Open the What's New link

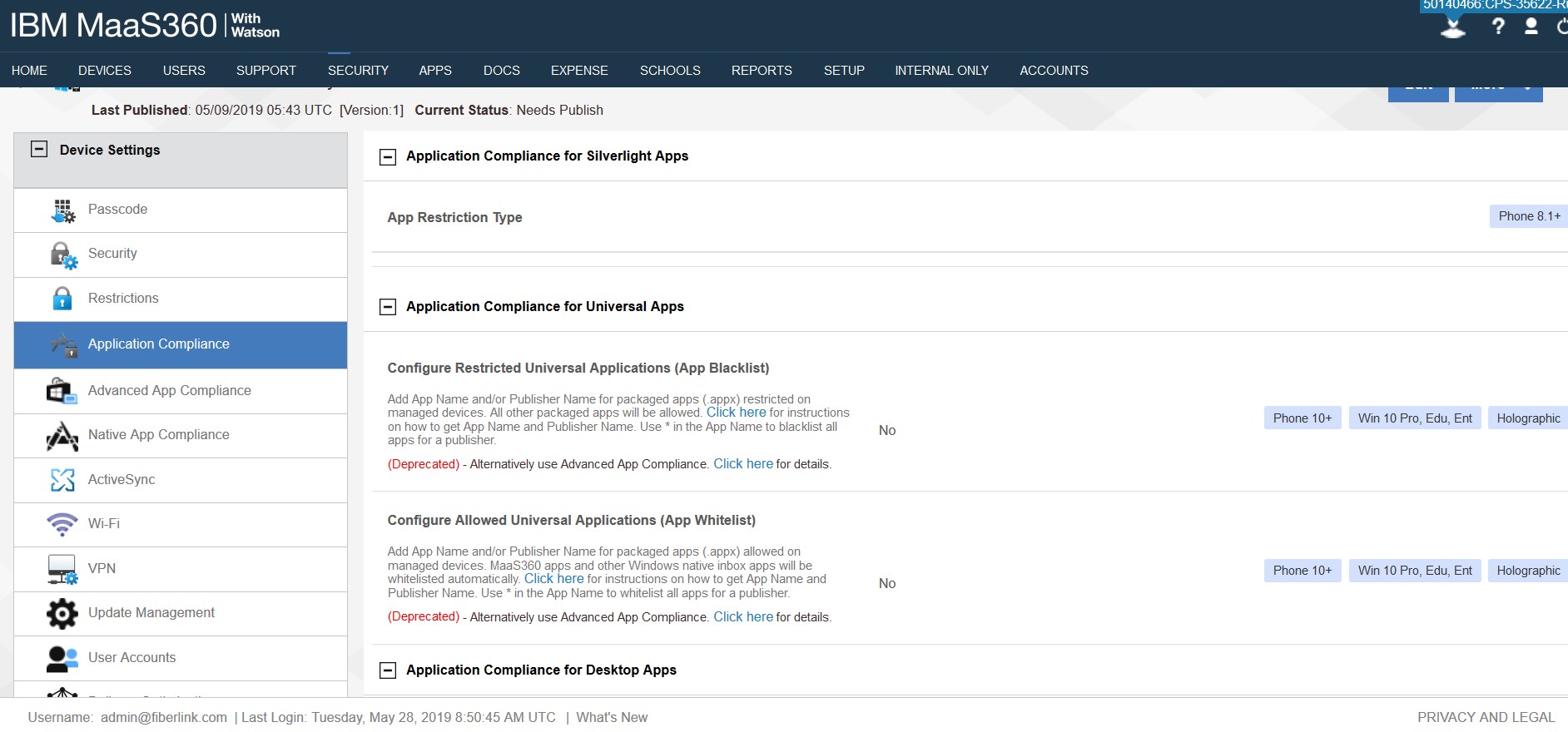612,718
